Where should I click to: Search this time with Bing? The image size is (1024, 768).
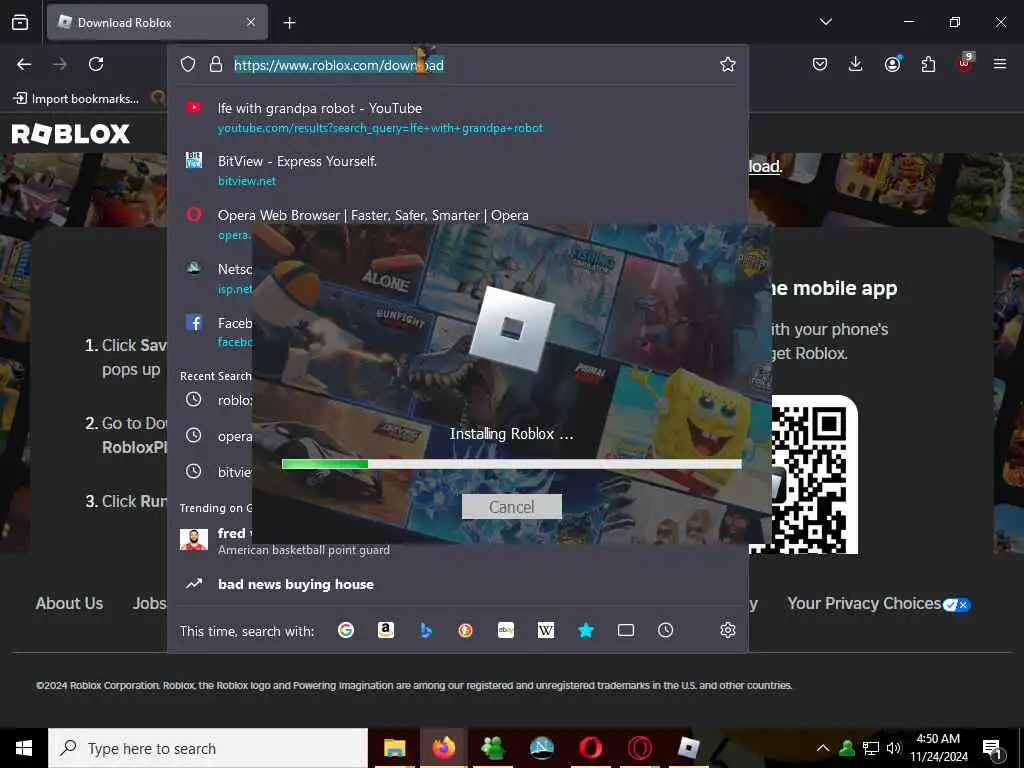click(x=426, y=630)
